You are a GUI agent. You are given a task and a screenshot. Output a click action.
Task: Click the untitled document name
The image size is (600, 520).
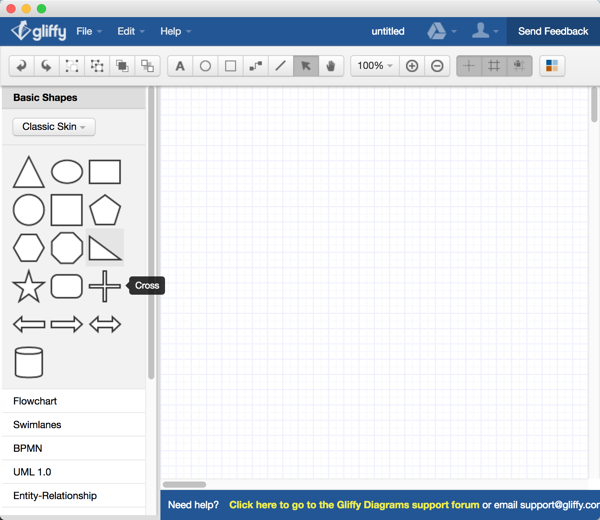(388, 31)
